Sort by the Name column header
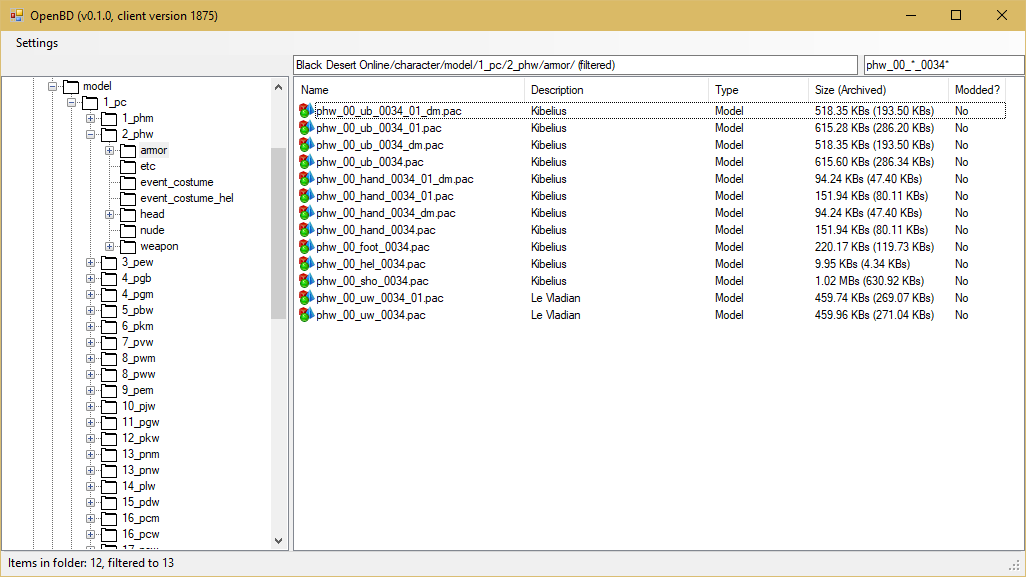The height and width of the screenshot is (577, 1026). coord(409,90)
